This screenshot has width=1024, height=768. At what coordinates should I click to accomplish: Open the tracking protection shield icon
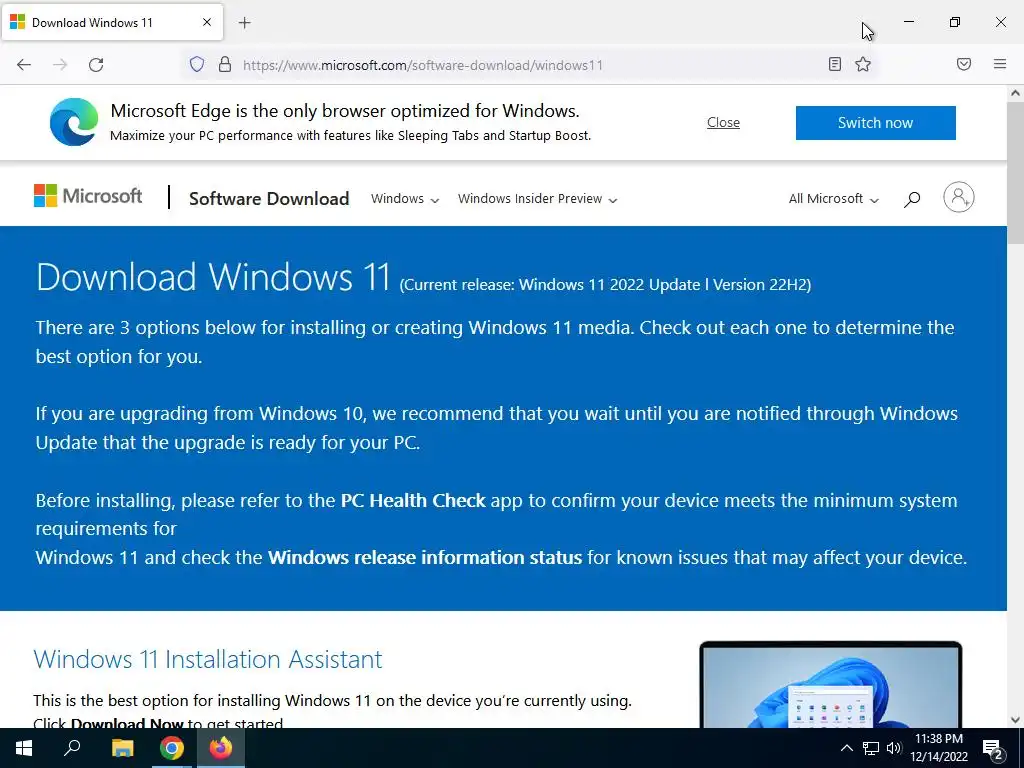tap(197, 64)
